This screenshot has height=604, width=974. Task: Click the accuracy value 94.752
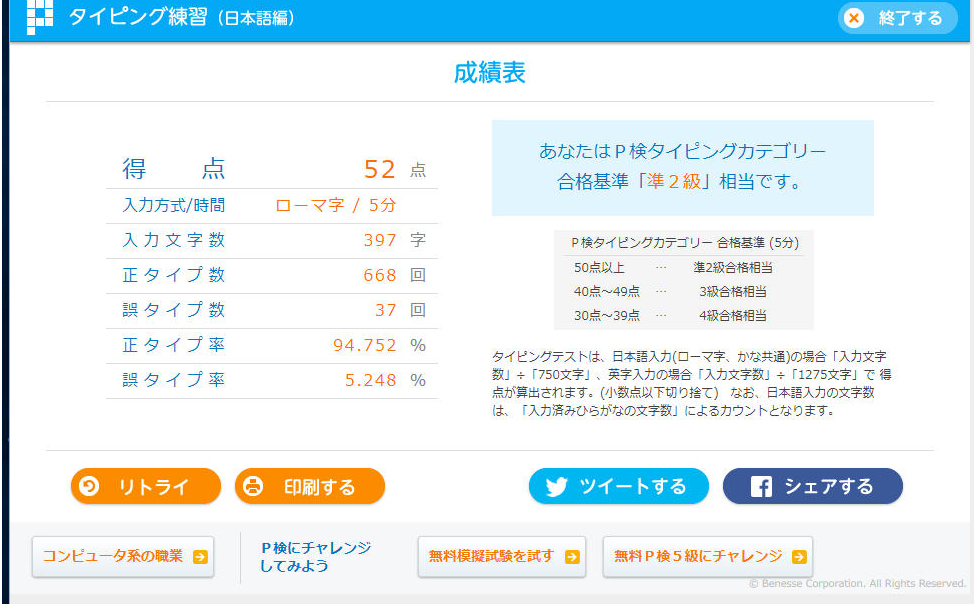(365, 345)
